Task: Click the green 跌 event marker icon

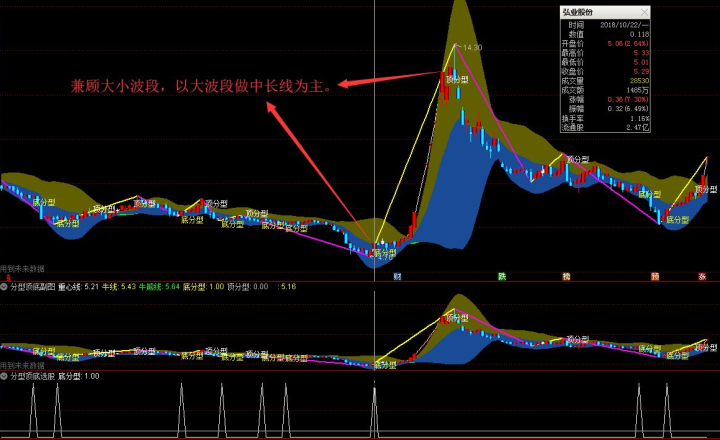Action: (502, 276)
